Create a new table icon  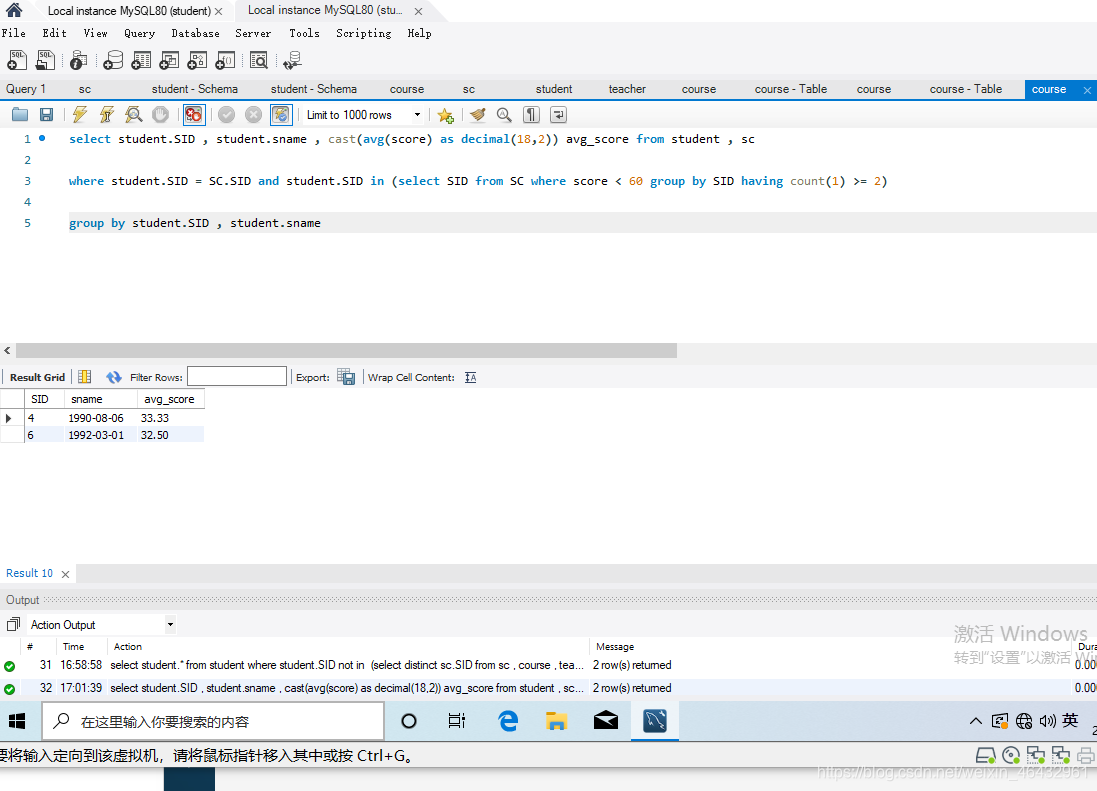pyautogui.click(x=141, y=60)
